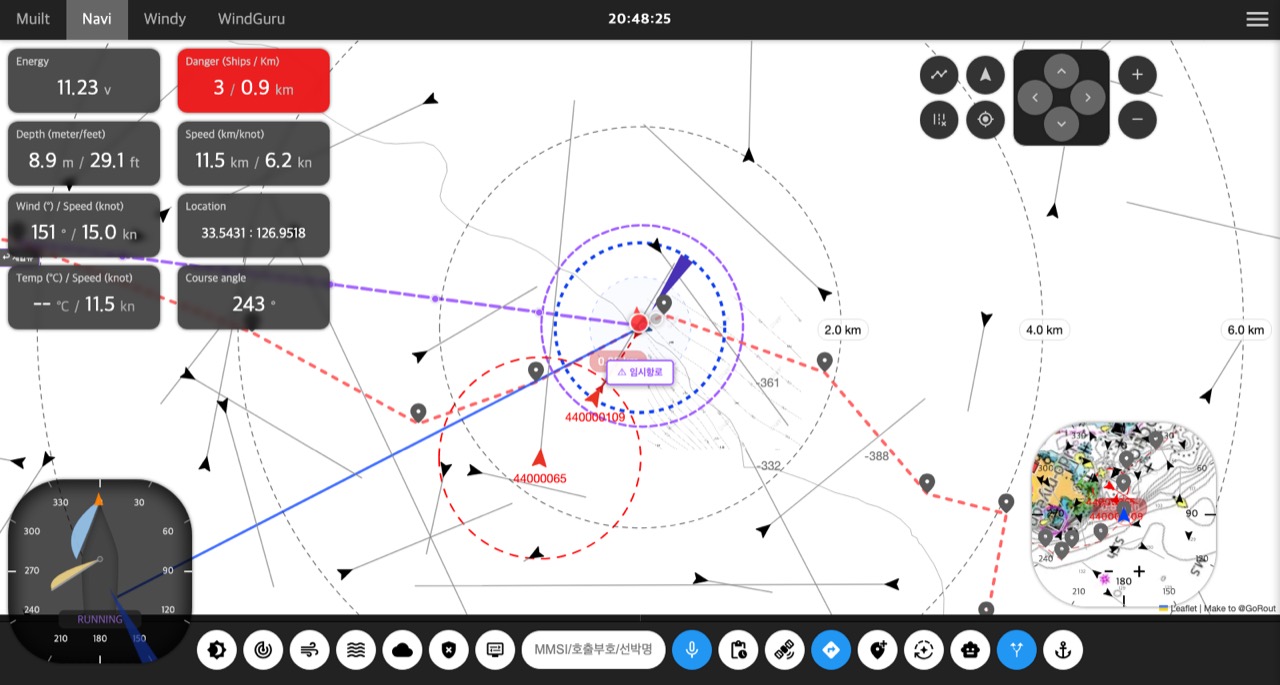Screen dimensions: 1280x685
Task: Click the satellite icon
Action: coord(785,650)
